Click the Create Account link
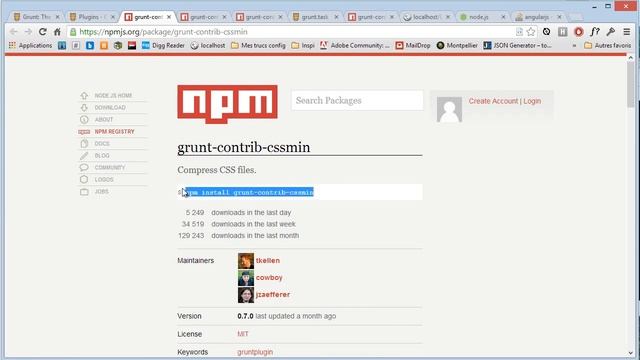Image resolution: width=640 pixels, height=360 pixels. tap(493, 101)
